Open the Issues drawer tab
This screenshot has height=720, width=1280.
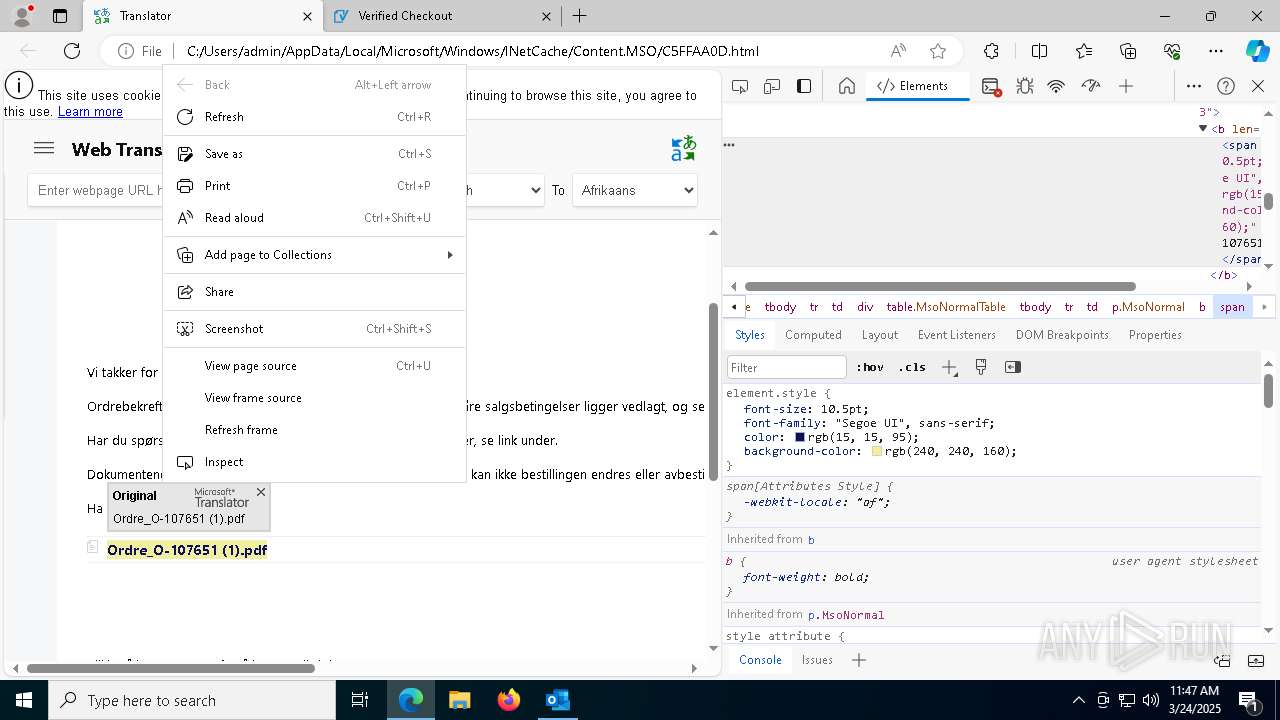pos(817,660)
